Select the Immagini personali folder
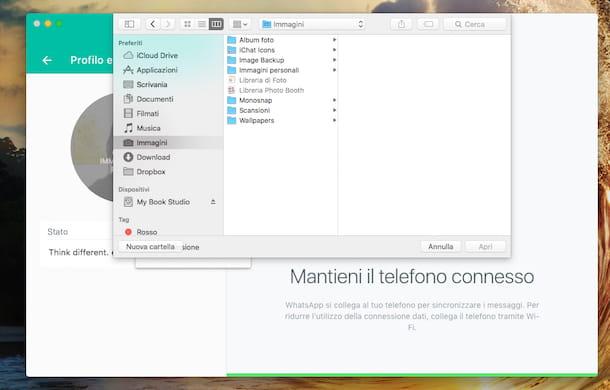The height and width of the screenshot is (390, 610). point(282,70)
